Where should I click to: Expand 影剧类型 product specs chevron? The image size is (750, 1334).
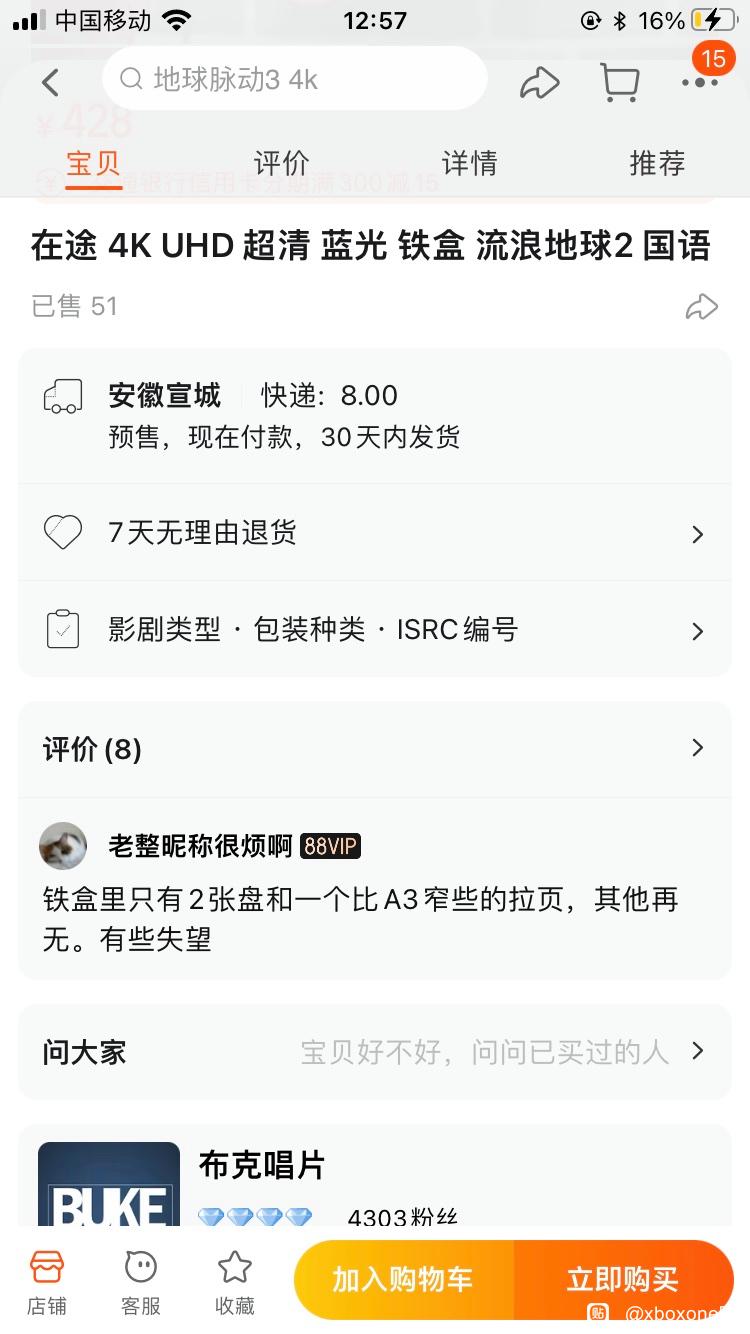tap(698, 631)
